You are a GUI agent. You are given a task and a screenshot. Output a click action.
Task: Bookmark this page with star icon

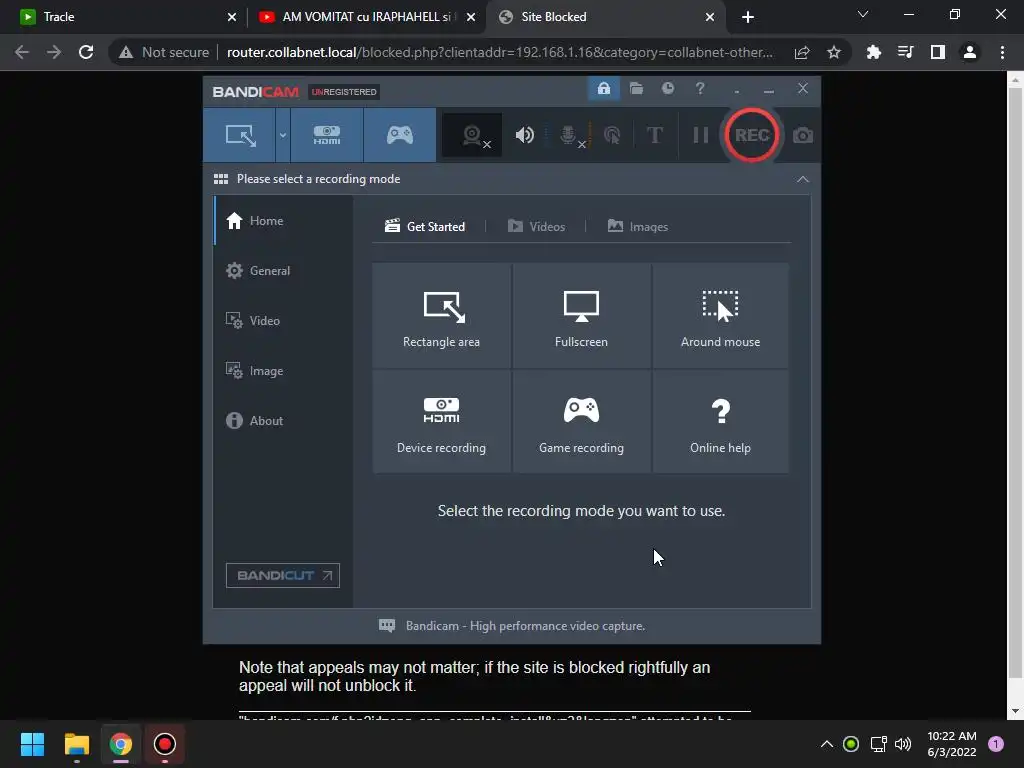pyautogui.click(x=833, y=52)
